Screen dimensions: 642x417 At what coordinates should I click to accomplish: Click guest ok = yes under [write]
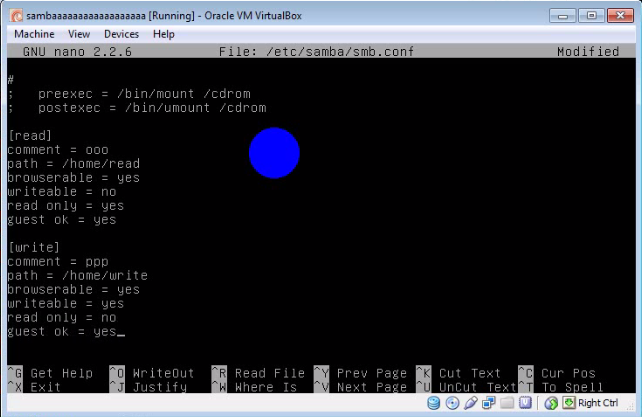pos(62,331)
